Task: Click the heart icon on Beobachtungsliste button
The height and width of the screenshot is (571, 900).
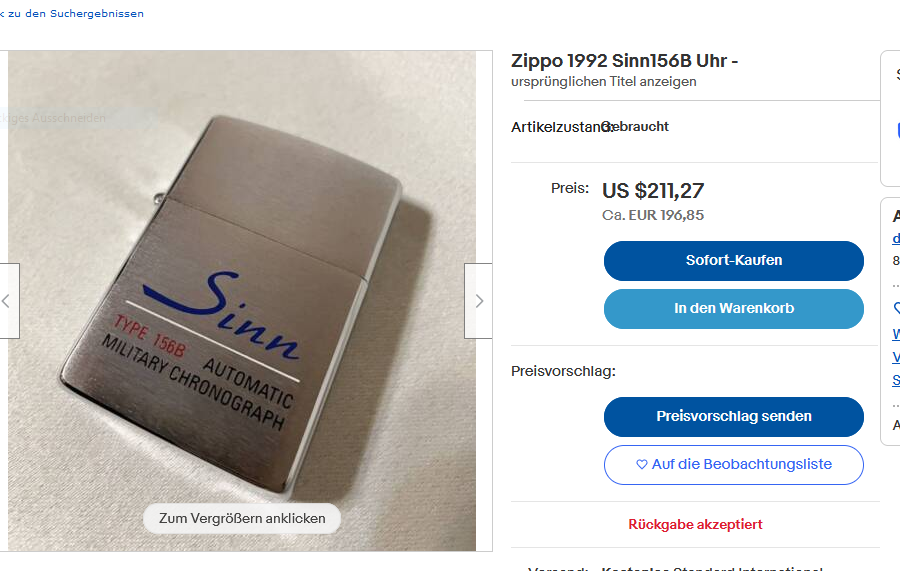Action: coord(642,464)
